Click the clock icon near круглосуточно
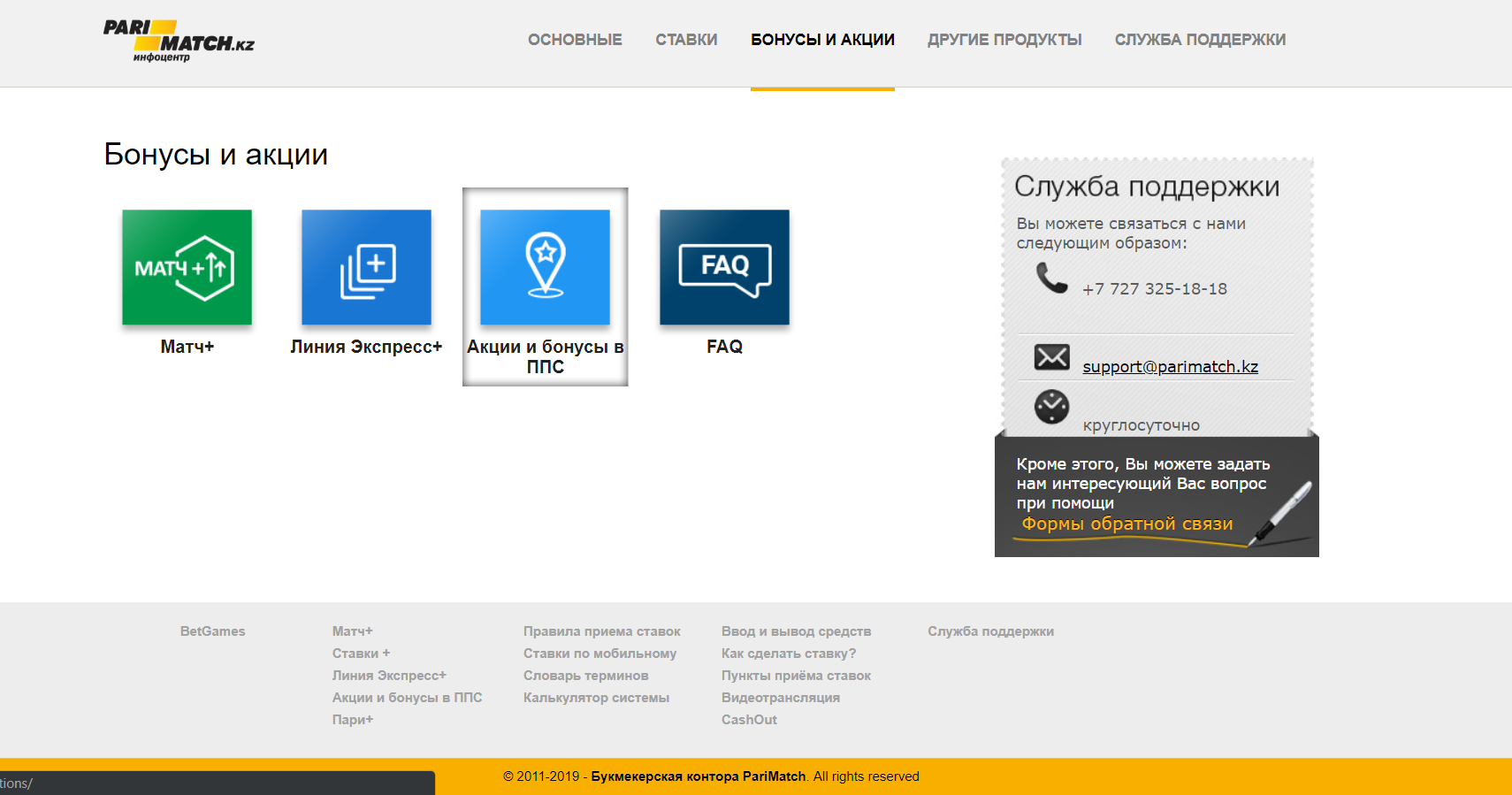 (x=1051, y=407)
